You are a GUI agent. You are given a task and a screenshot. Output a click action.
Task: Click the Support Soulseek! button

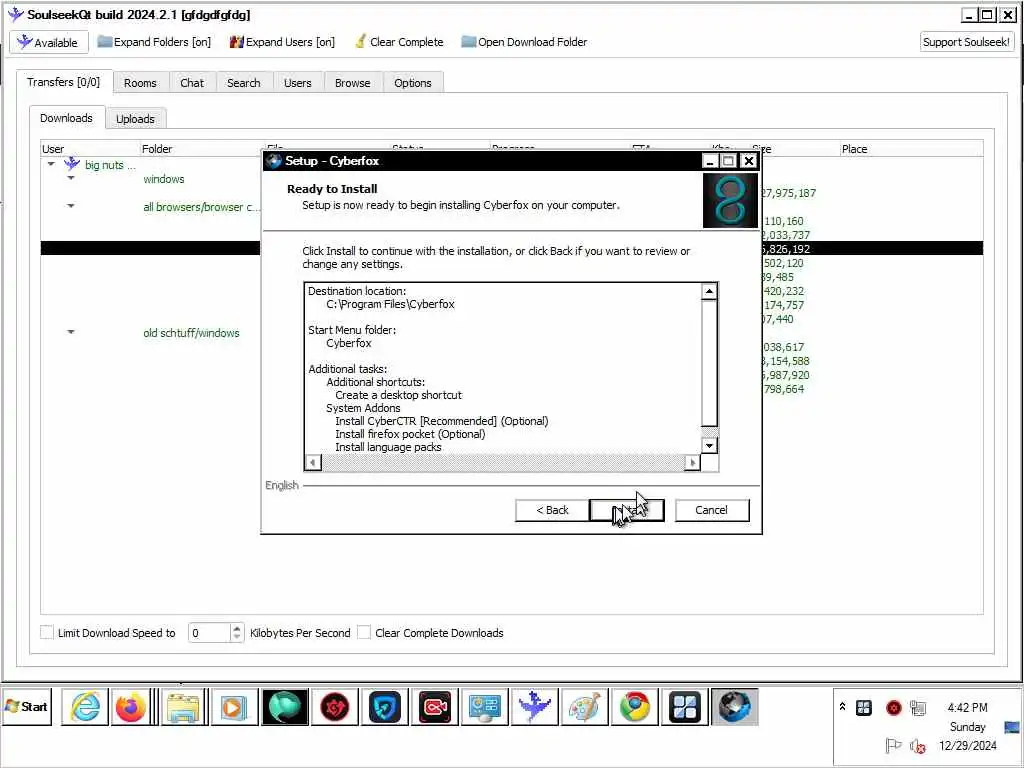tap(966, 42)
